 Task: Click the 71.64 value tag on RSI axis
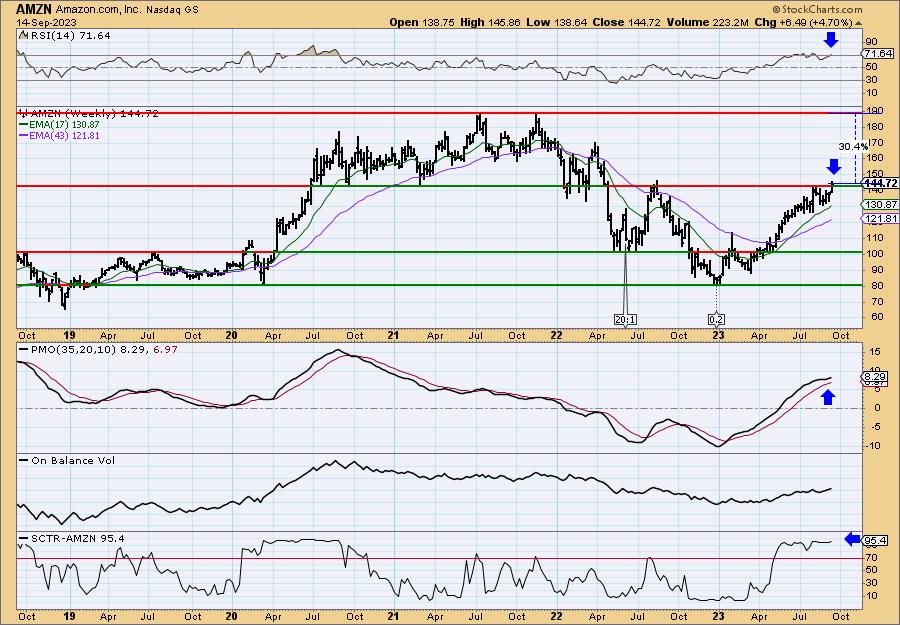[x=878, y=53]
